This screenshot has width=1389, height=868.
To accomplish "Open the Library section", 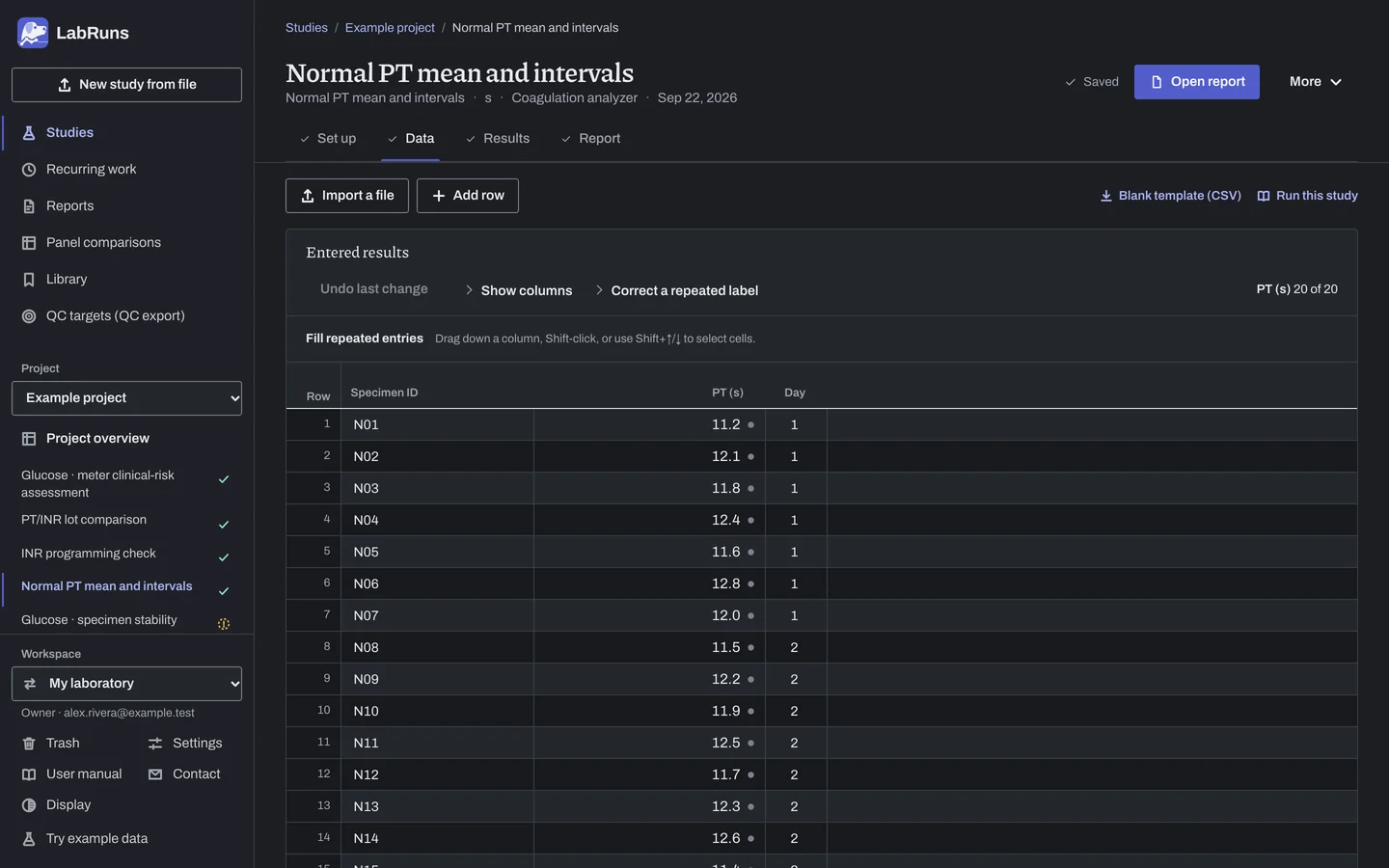I will (x=67, y=280).
